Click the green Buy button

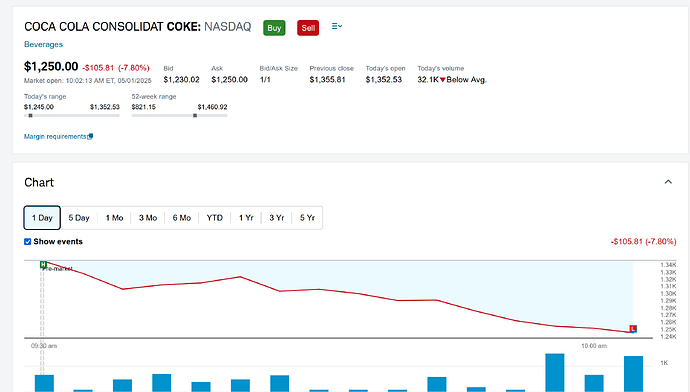[274, 28]
